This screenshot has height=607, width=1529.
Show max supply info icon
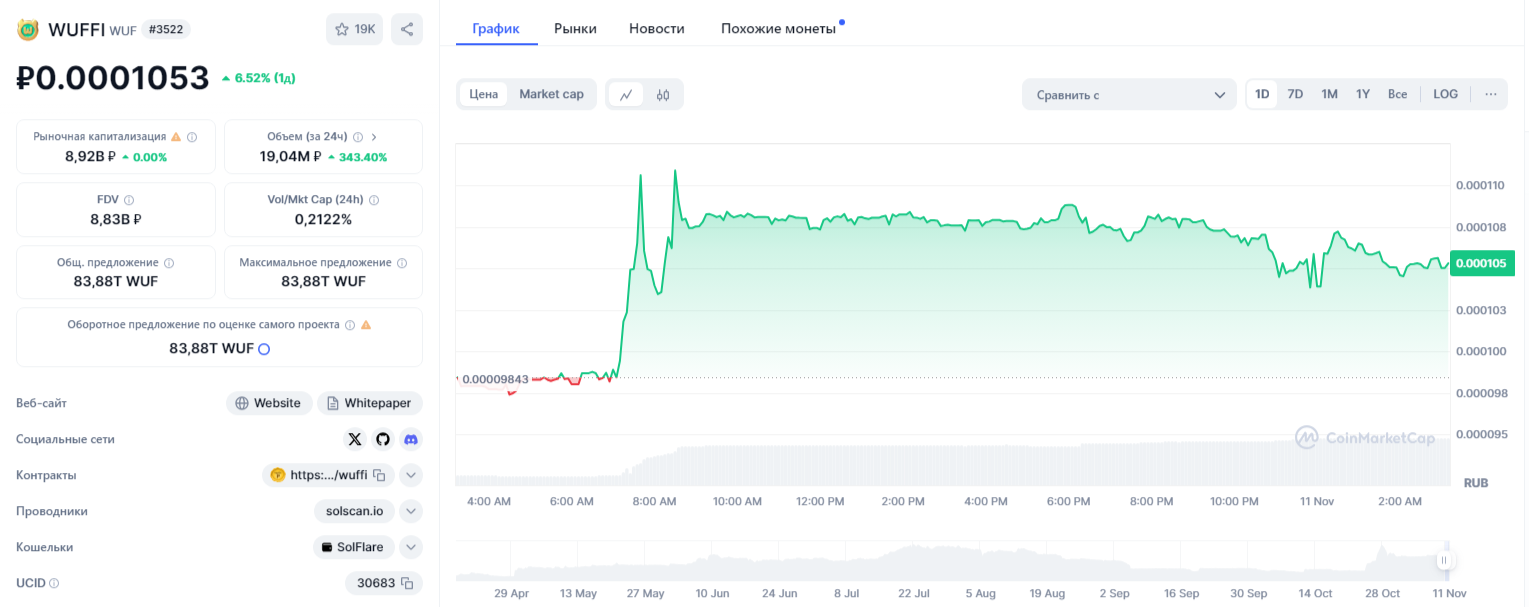(x=402, y=263)
